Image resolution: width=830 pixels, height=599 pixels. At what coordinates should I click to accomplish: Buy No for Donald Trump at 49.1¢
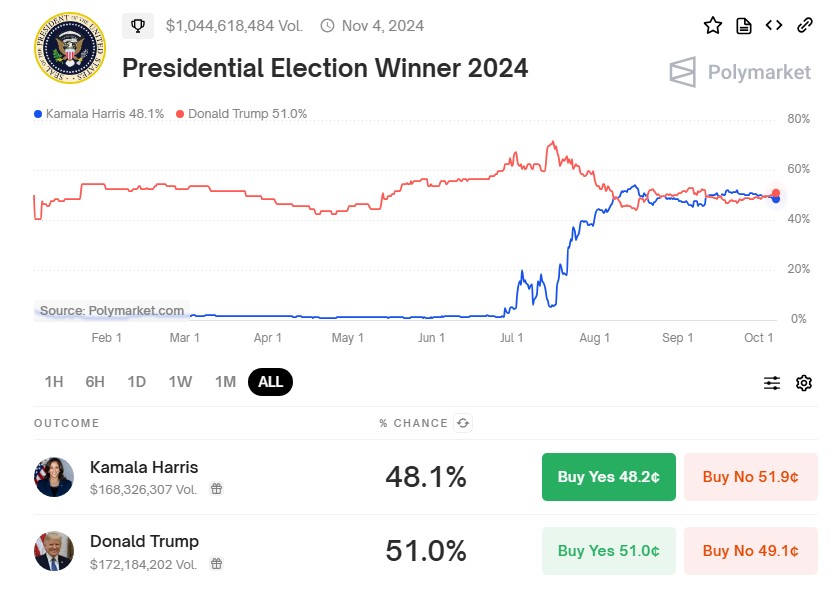point(750,550)
